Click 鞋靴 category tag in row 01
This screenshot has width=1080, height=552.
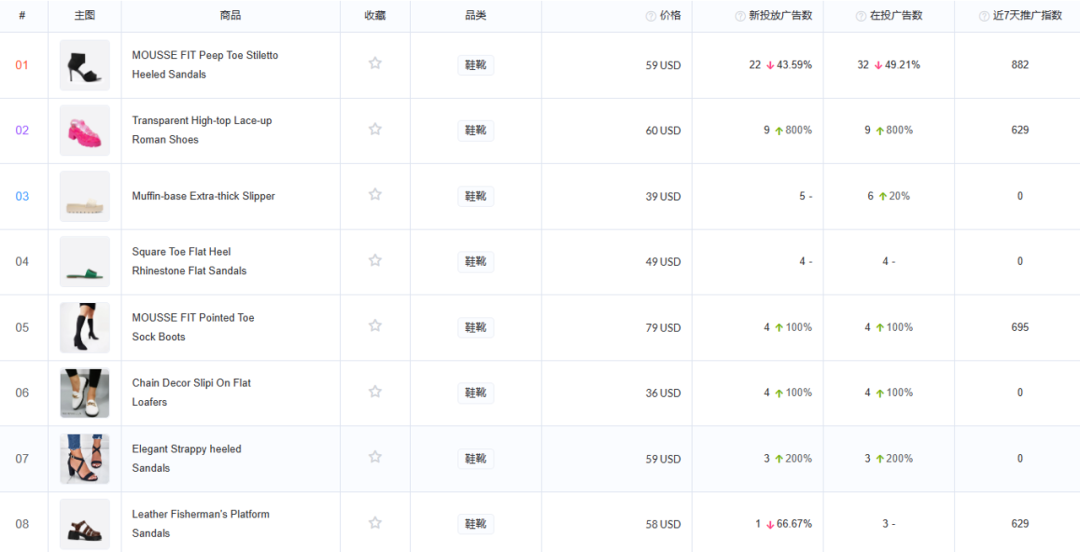[475, 65]
